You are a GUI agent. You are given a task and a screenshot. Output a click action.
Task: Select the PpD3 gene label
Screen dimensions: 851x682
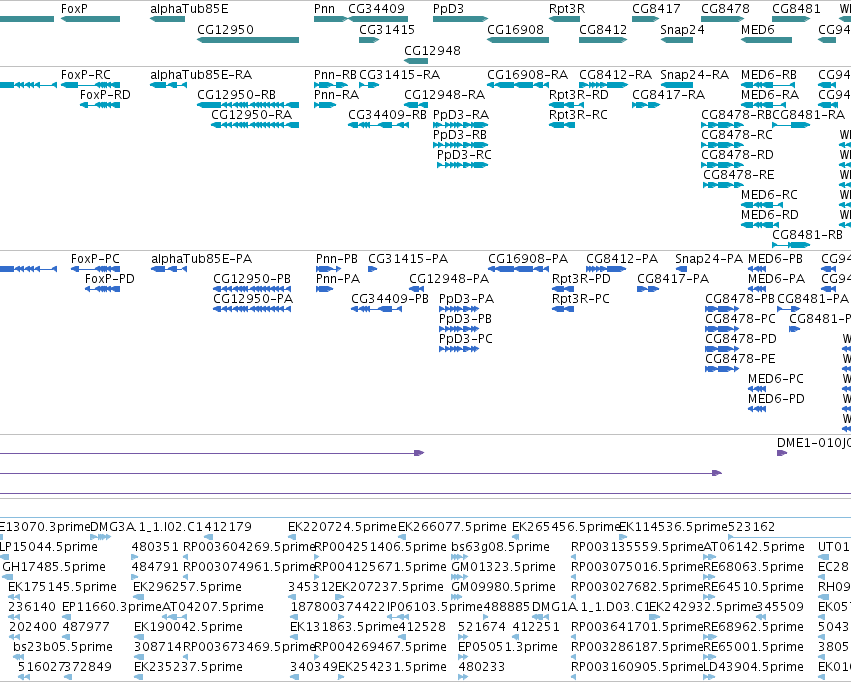[x=448, y=9]
